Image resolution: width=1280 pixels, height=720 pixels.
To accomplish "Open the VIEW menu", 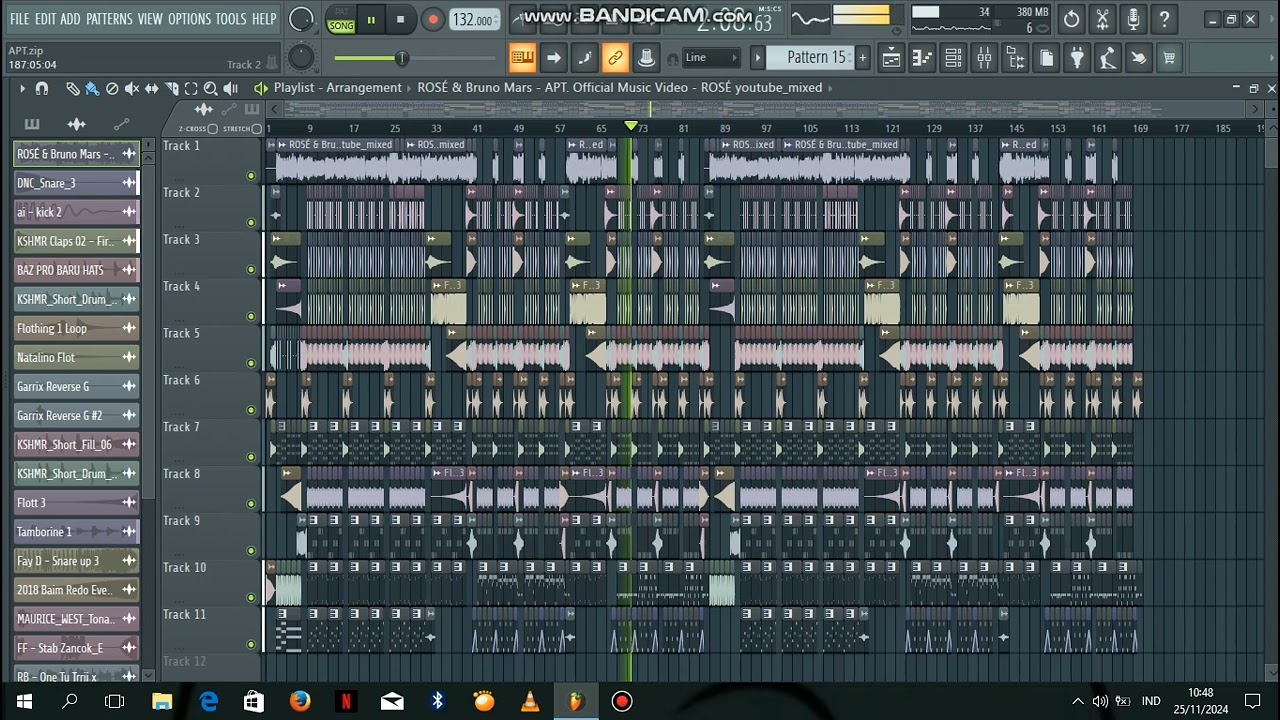I will pos(150,19).
